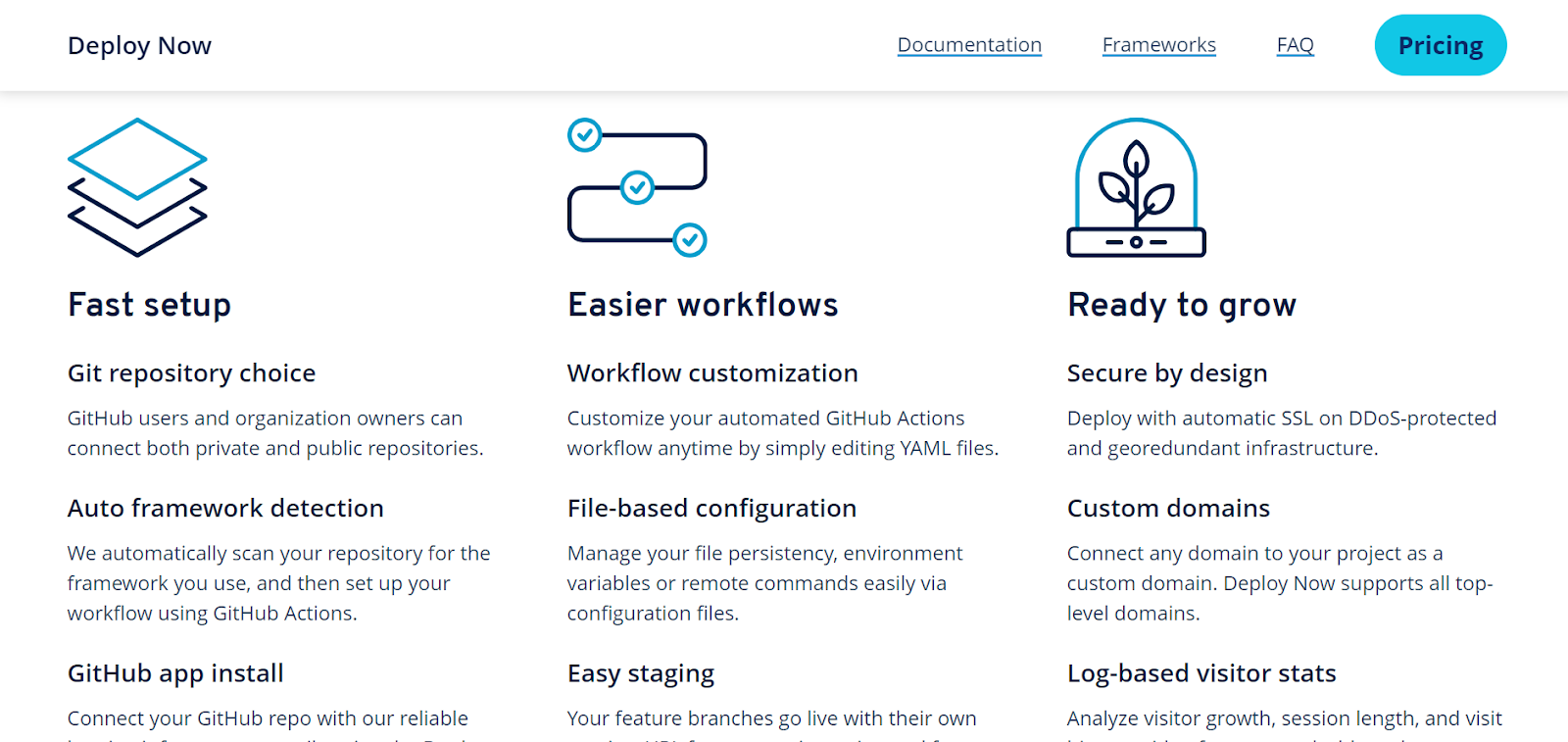Screen dimensions: 1568x742
Task: Click the Workflow customization subheading
Action: point(712,373)
